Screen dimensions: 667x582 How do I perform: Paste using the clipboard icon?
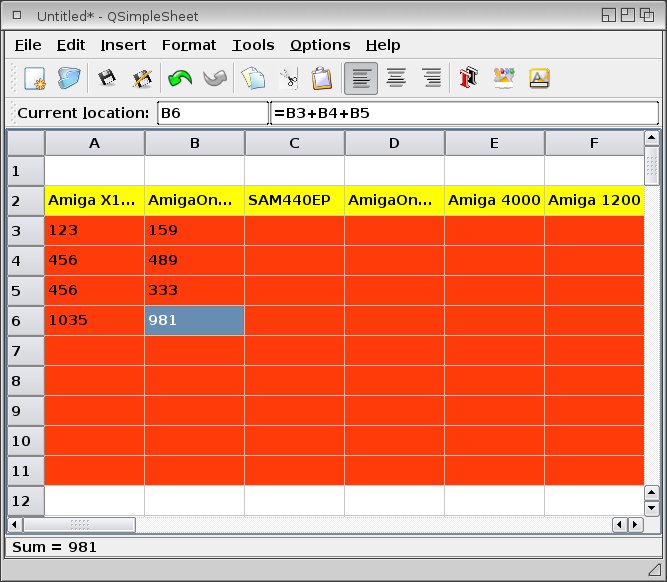tap(322, 78)
